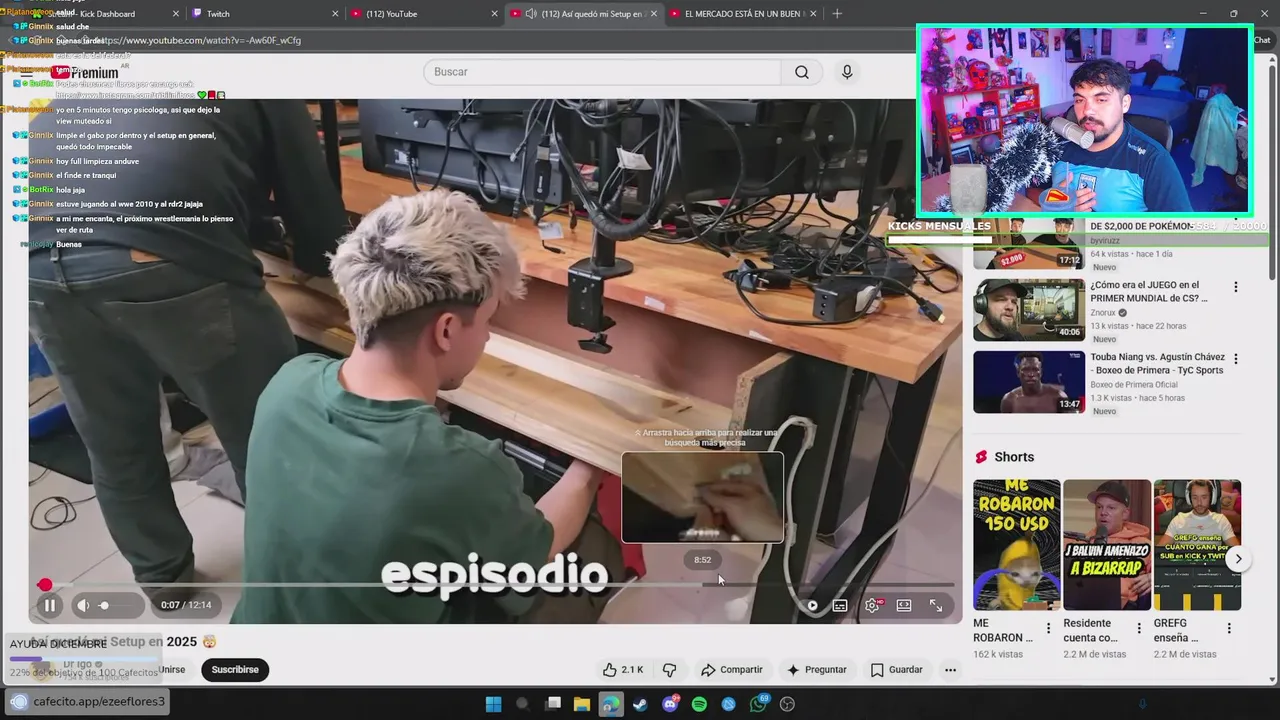Image resolution: width=1280 pixels, height=720 pixels.
Task: Open the 13:47 Touba Niang boxing thumbnail
Action: [x=1029, y=382]
